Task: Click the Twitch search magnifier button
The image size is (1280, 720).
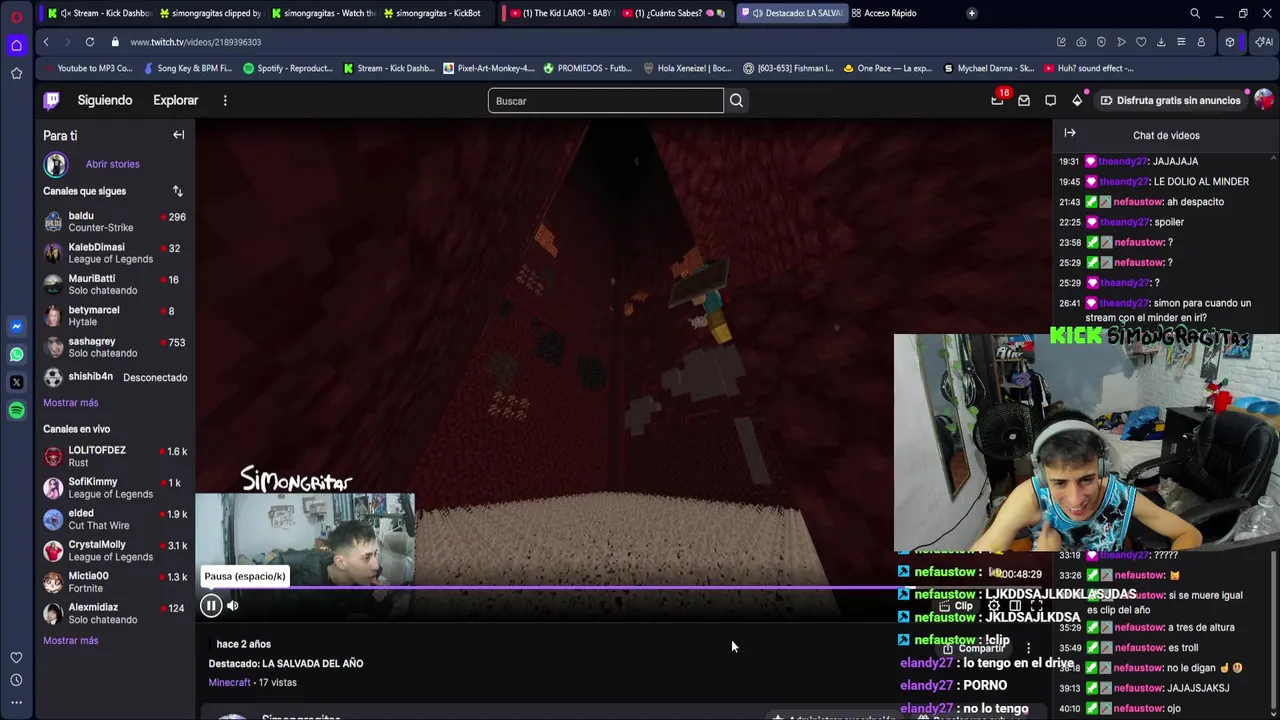Action: click(x=736, y=100)
